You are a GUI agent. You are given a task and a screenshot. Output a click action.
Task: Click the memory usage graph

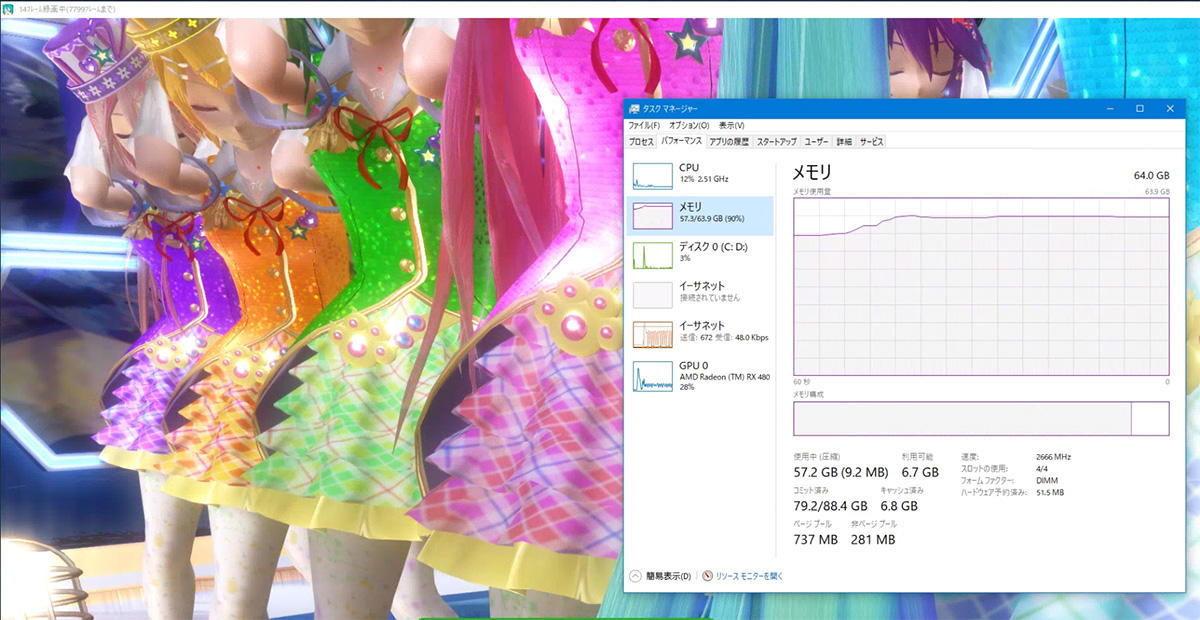click(x=981, y=287)
